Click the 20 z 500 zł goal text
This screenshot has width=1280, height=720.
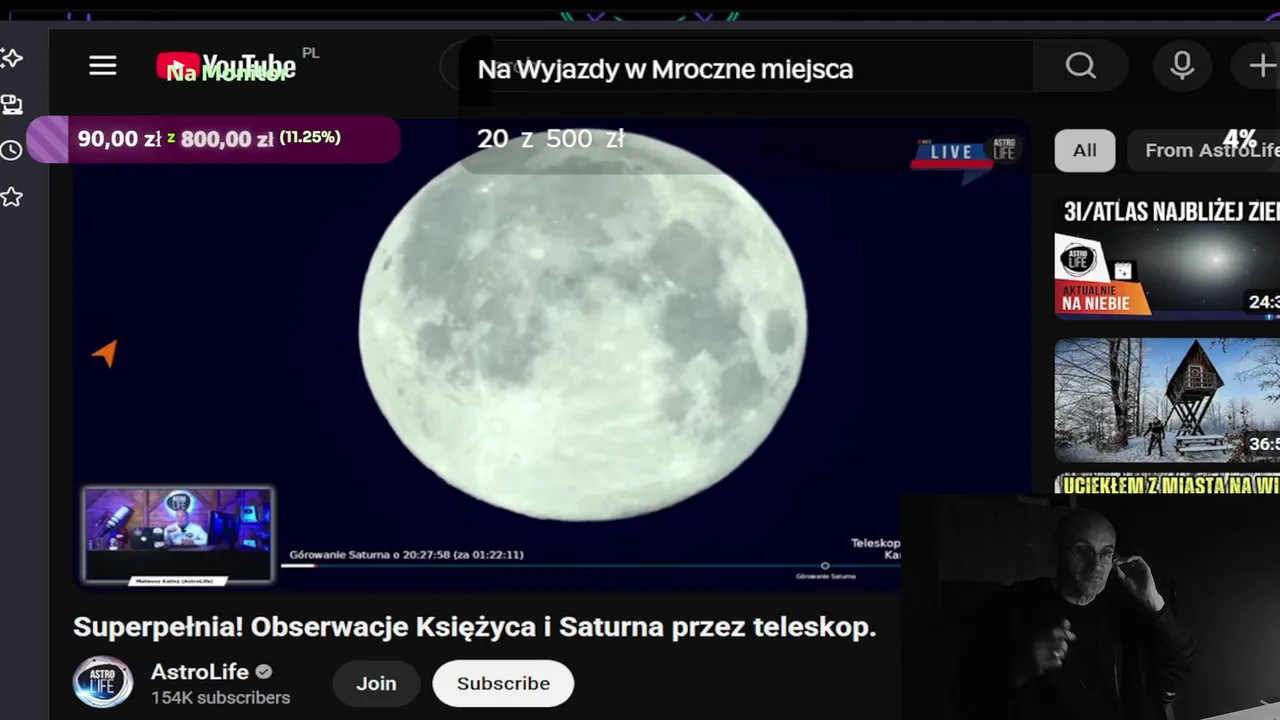click(x=550, y=139)
